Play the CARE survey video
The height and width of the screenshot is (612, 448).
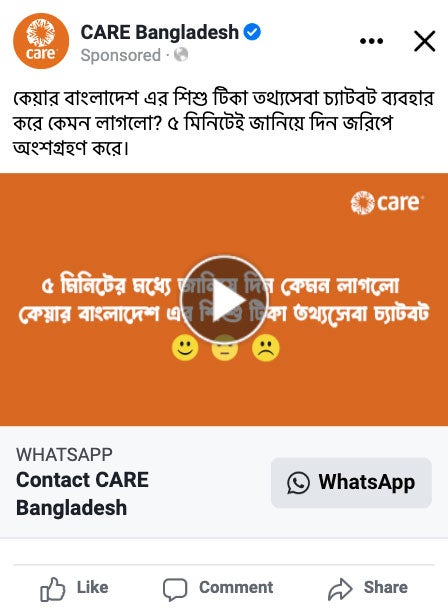pos(224,300)
